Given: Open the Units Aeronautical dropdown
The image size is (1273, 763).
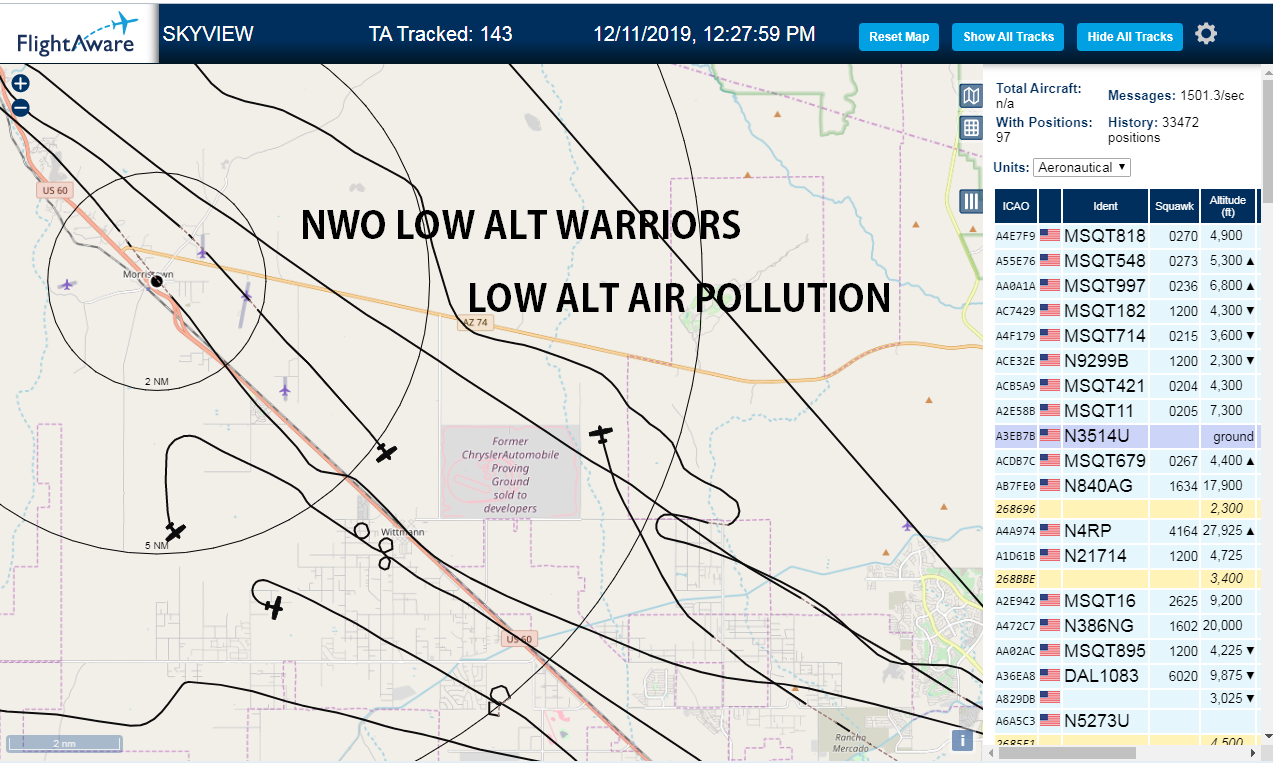Looking at the screenshot, I should click(1082, 167).
